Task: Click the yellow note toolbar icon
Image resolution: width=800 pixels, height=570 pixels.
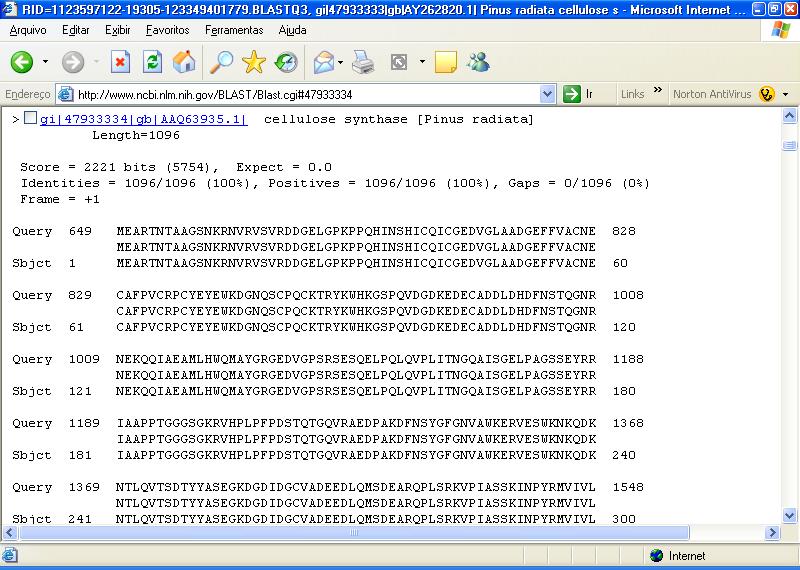Action: tap(445, 62)
